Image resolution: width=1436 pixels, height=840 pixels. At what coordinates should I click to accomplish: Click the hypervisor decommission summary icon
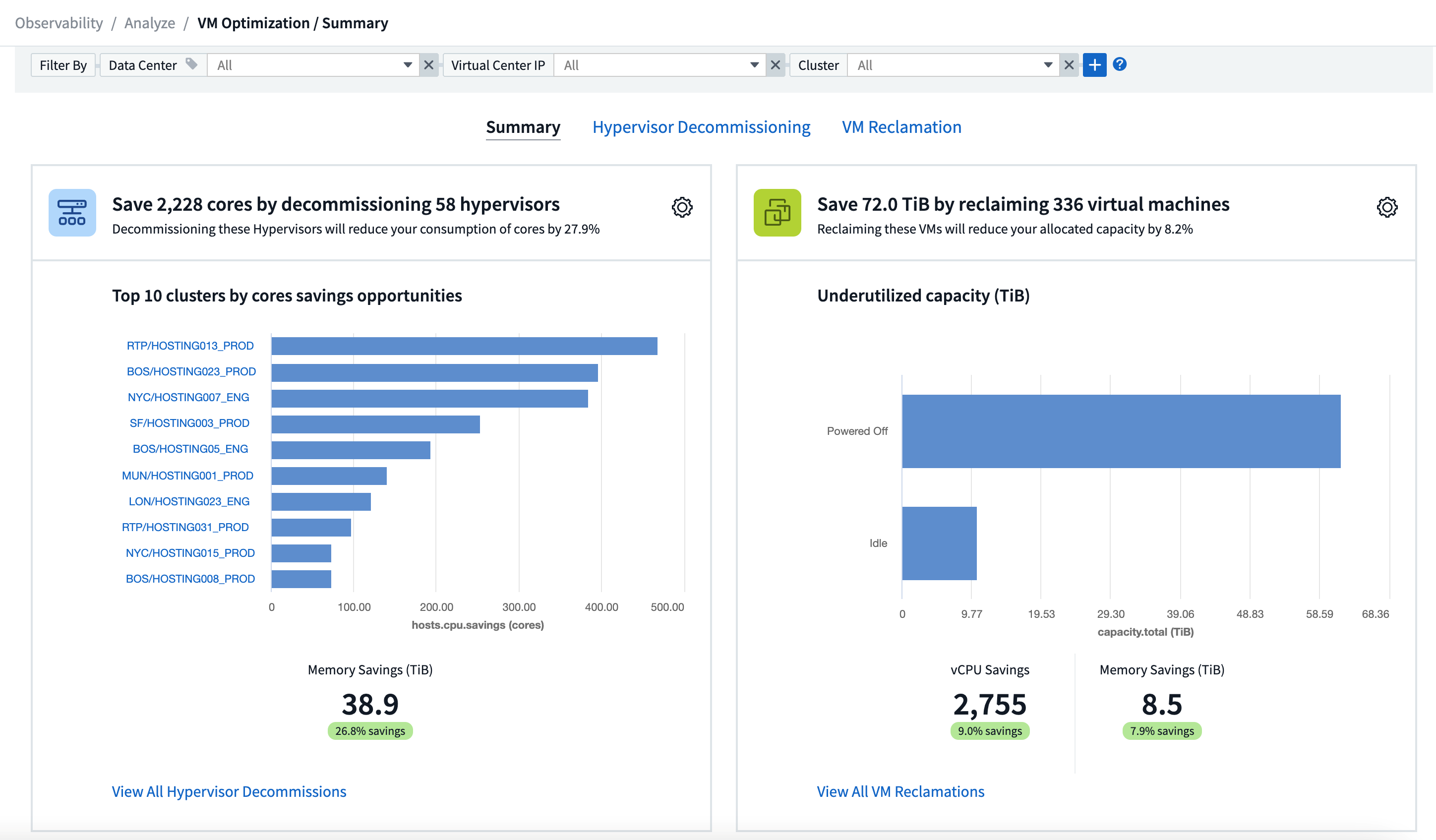tap(72, 210)
